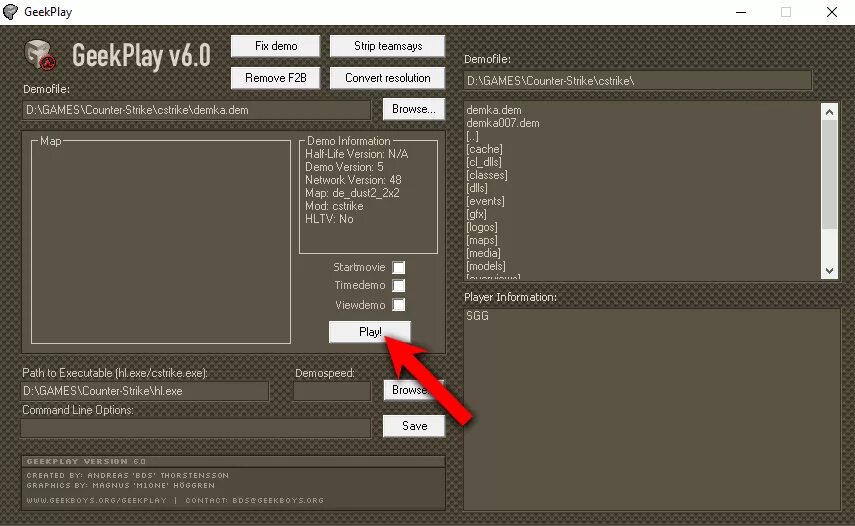The height and width of the screenshot is (526, 855).
Task: Close the GeekPlay window
Action: click(x=832, y=12)
